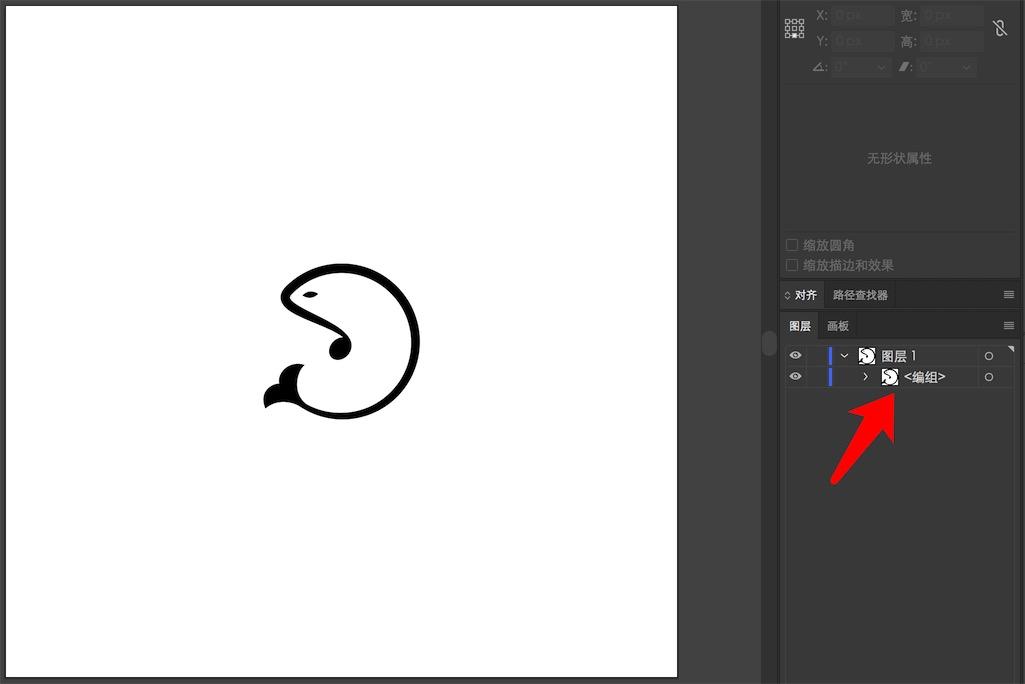This screenshot has width=1025, height=684.
Task: Open the 对齐 panel options menu icon
Action: pos(1009,295)
